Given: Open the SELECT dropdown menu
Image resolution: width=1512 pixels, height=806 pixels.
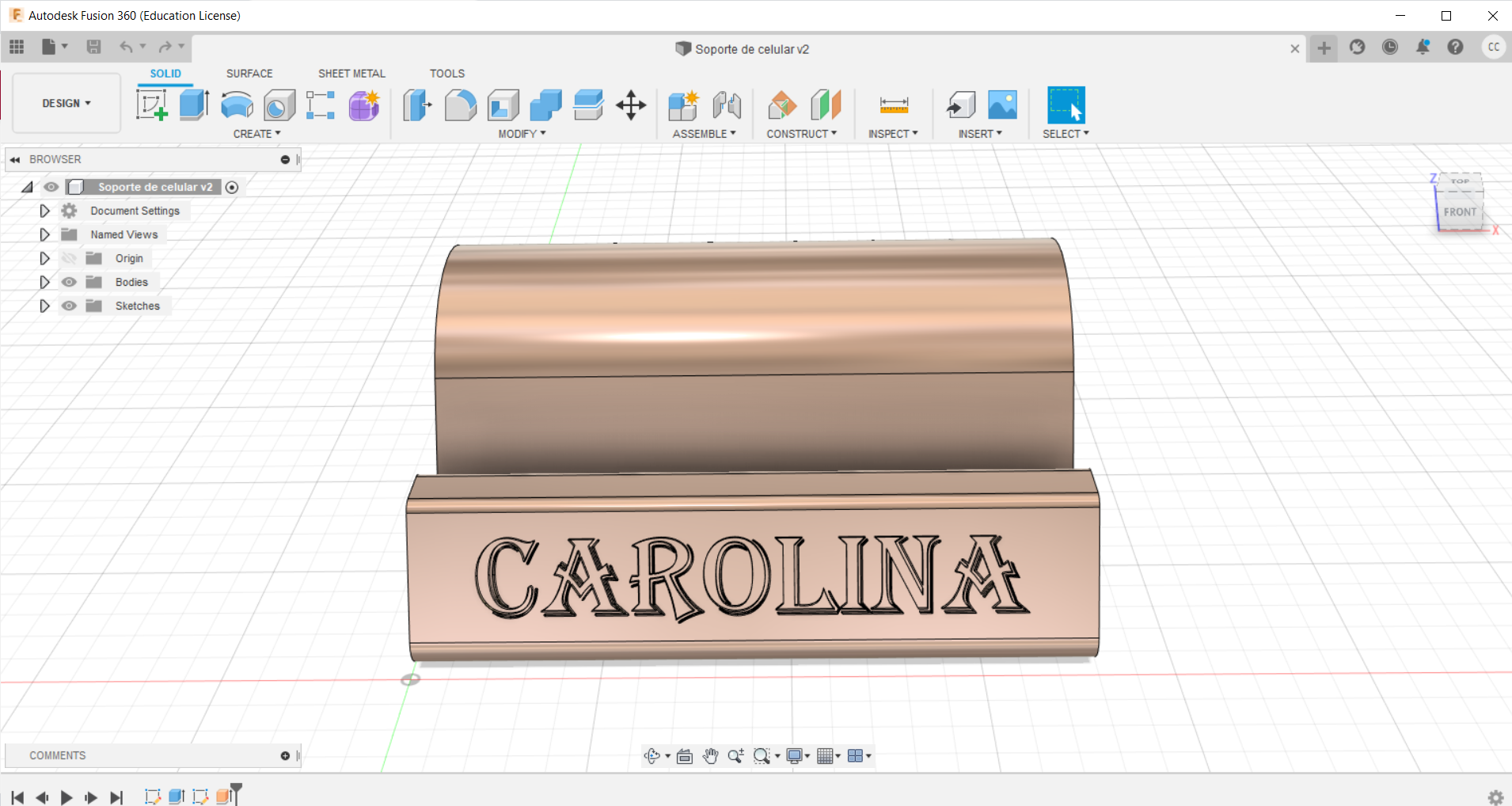Looking at the screenshot, I should 1066,134.
